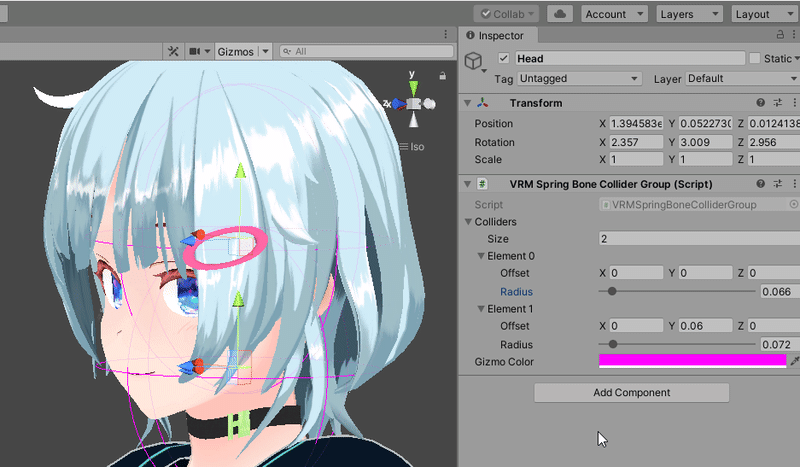Collapse Element 1
This screenshot has height=467, width=800.
(481, 309)
